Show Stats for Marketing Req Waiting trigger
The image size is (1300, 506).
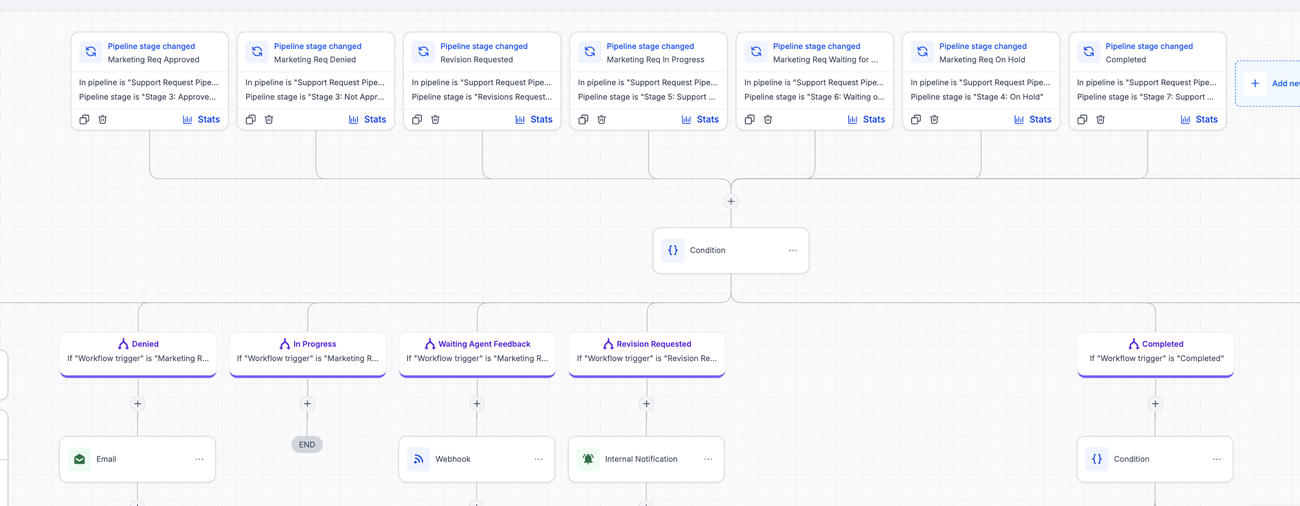866,120
